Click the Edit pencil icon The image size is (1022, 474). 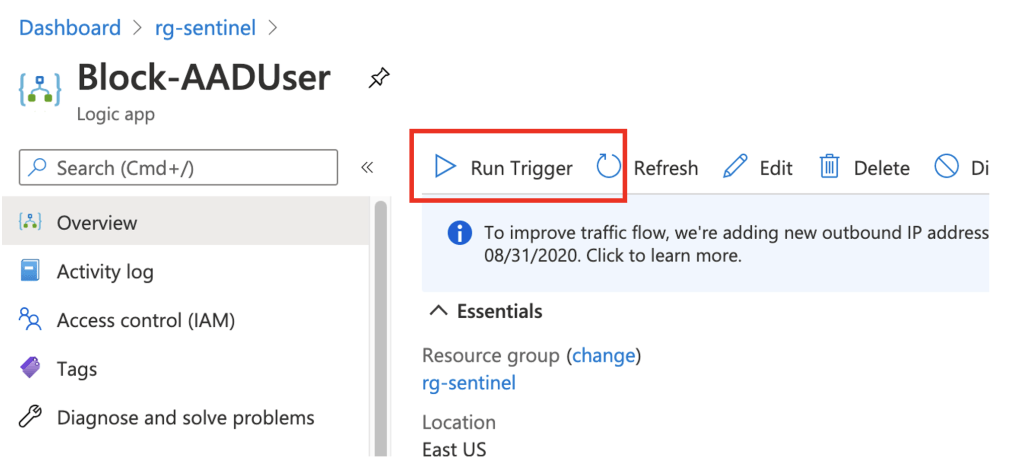(x=735, y=167)
